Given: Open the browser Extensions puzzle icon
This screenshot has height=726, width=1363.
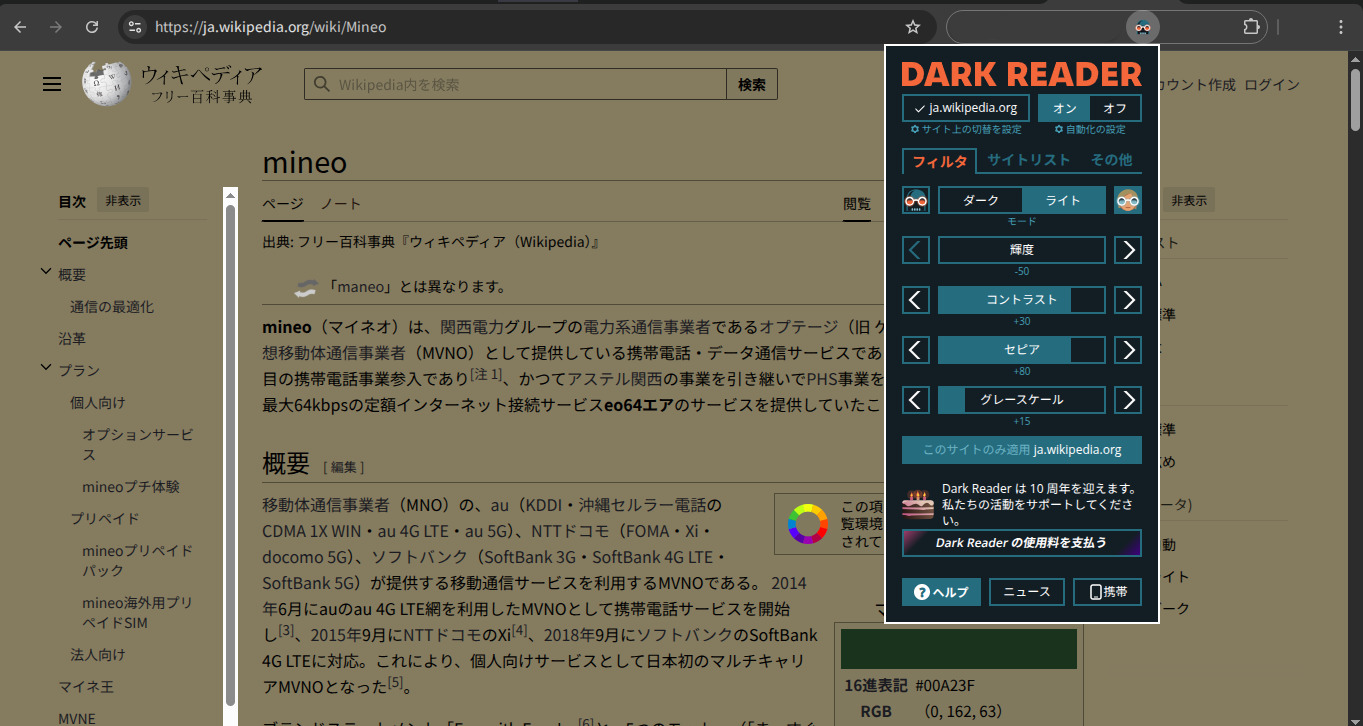Looking at the screenshot, I should point(1251,27).
